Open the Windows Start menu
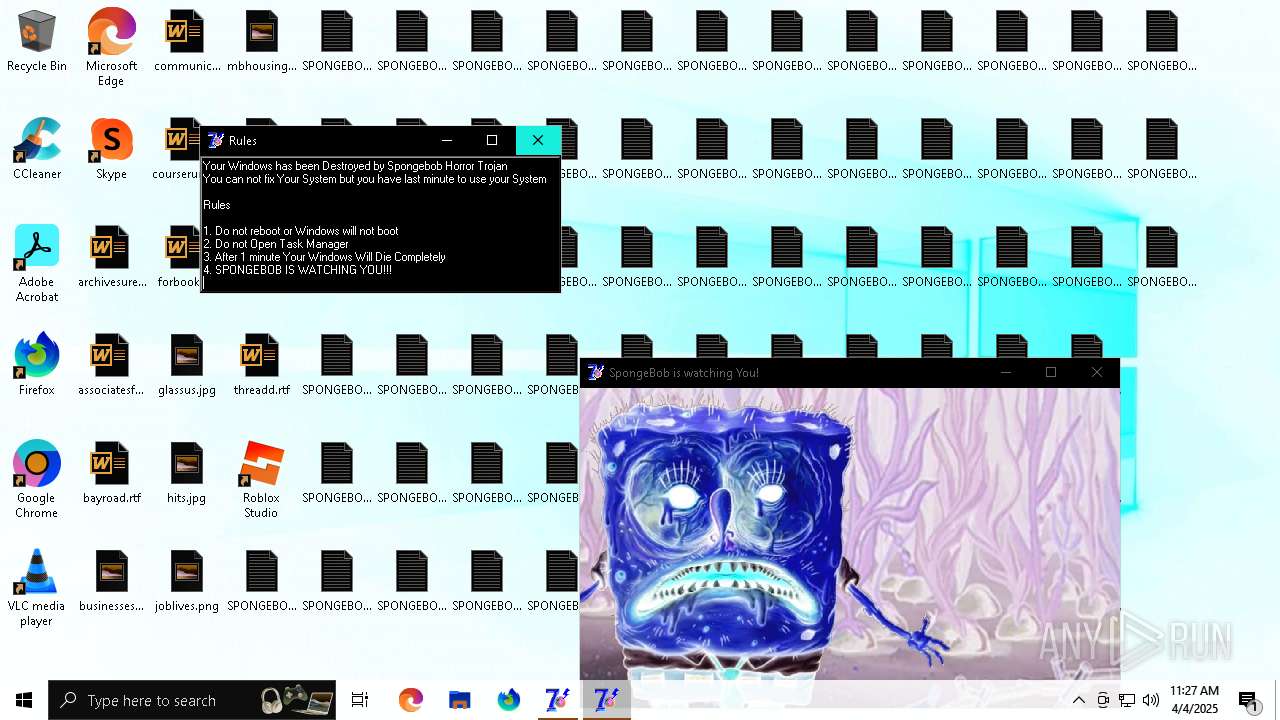This screenshot has width=1280, height=720. click(x=24, y=700)
